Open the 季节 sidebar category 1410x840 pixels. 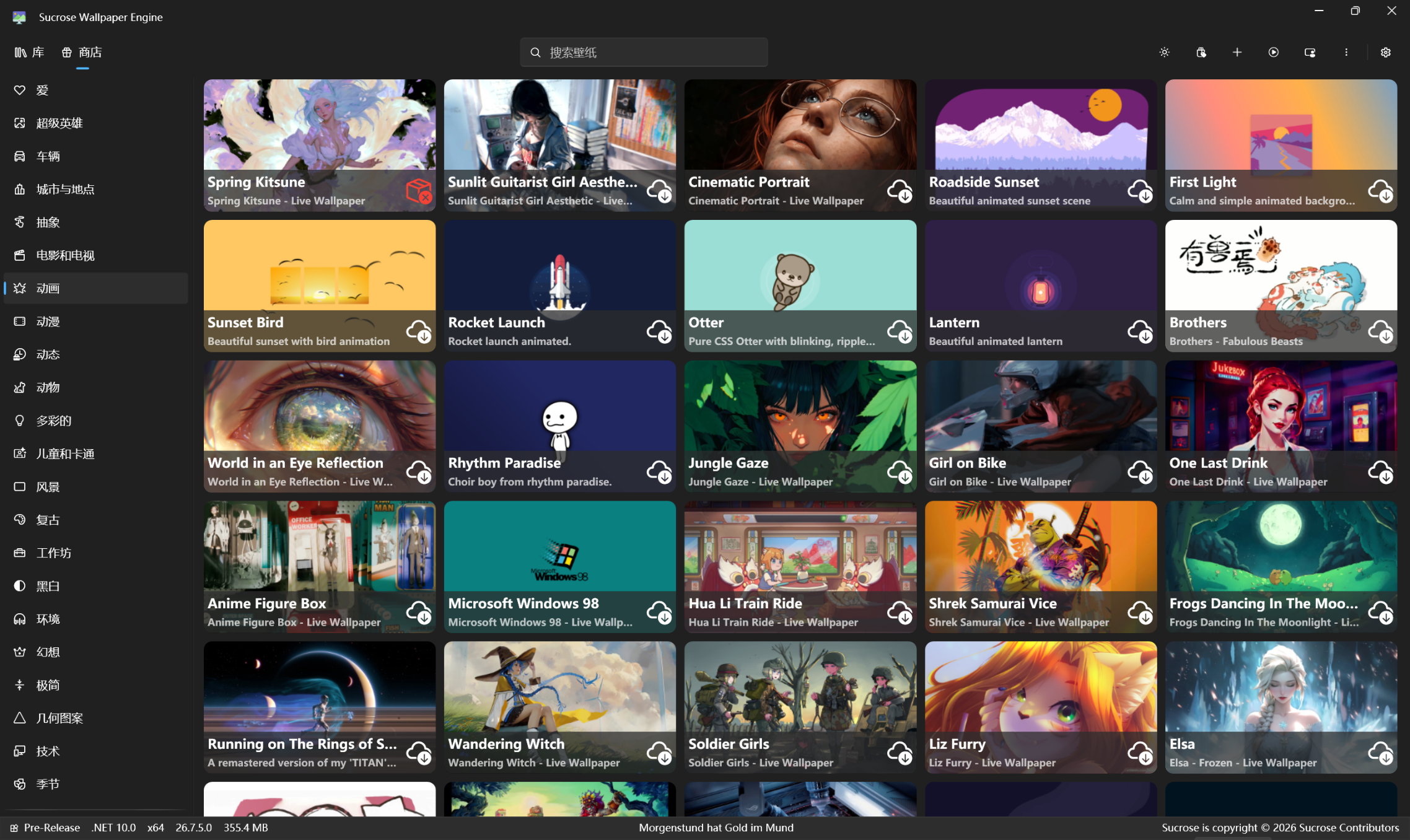coord(96,784)
